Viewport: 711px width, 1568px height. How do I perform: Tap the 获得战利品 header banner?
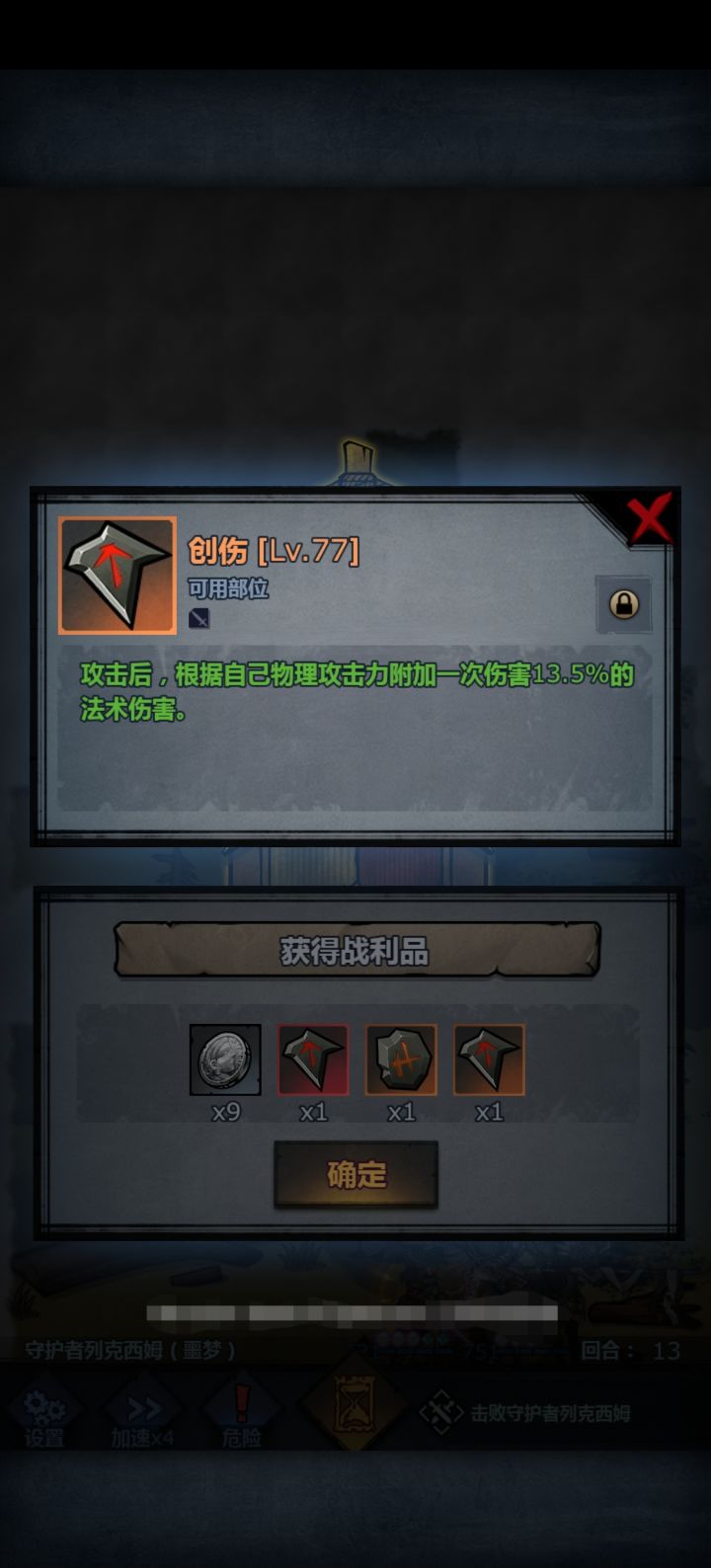point(356,951)
